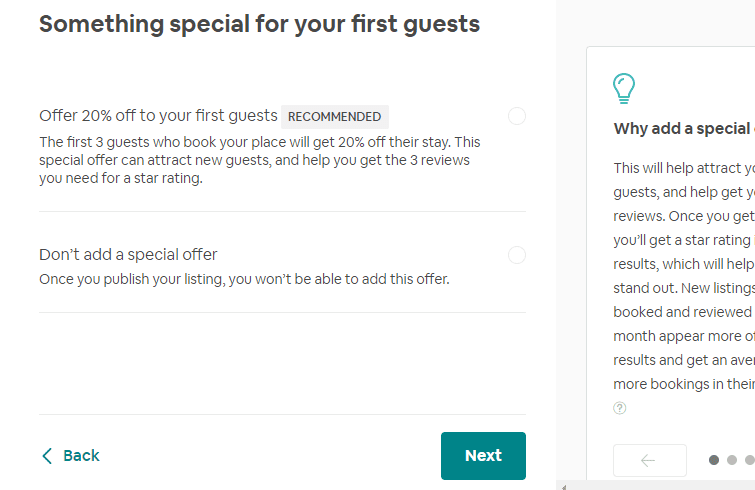
Task: Jump to the third tip pagination dot
Action: click(750, 460)
